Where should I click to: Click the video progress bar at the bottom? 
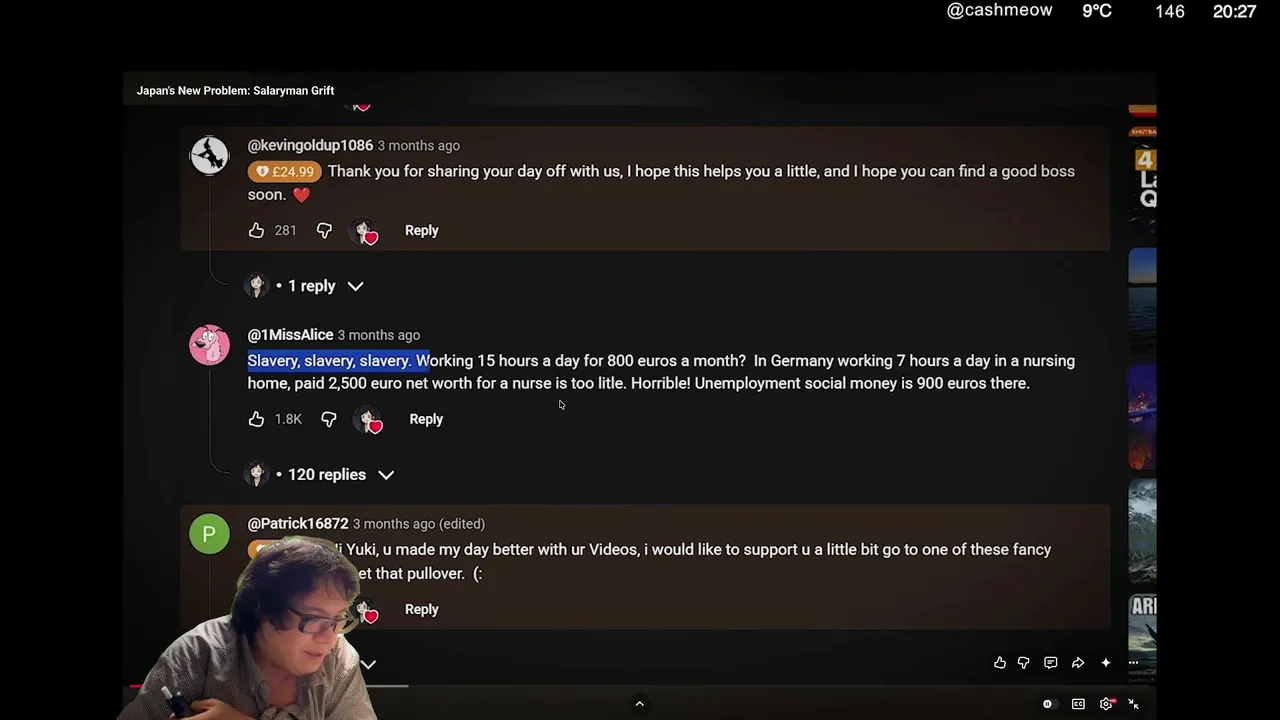coord(640,686)
